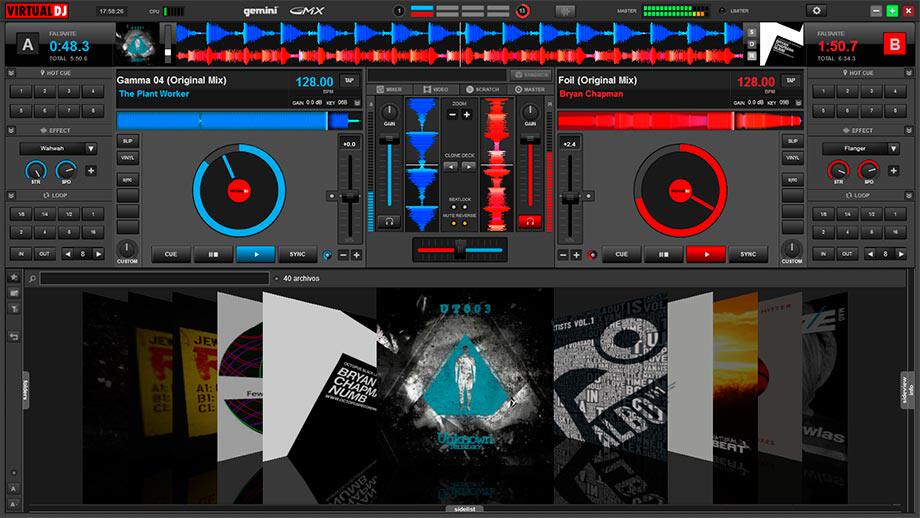Click the favorites star in the browser sidebar

(x=14, y=277)
